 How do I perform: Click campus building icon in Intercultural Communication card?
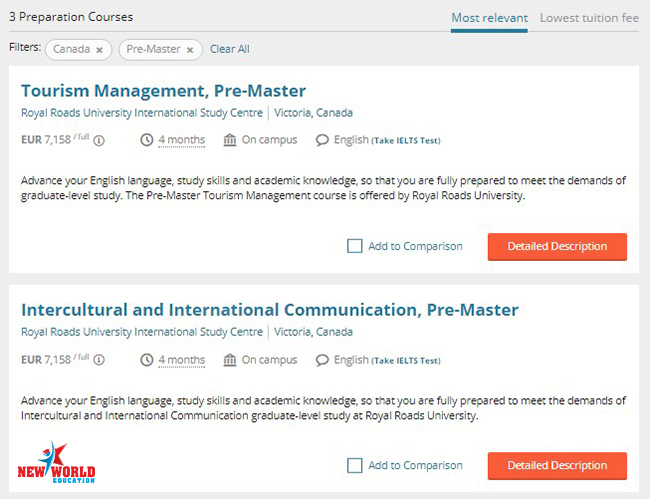click(x=230, y=359)
